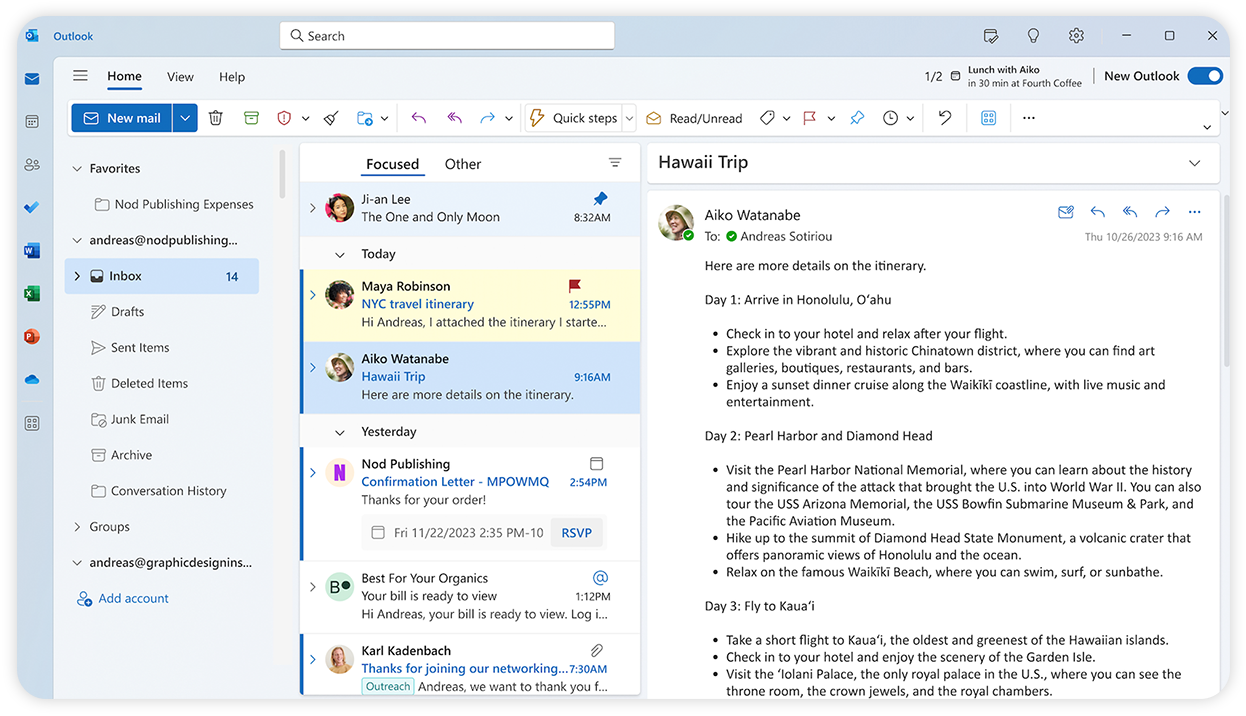
Task: Click the Pin icon in toolbar
Action: click(857, 118)
